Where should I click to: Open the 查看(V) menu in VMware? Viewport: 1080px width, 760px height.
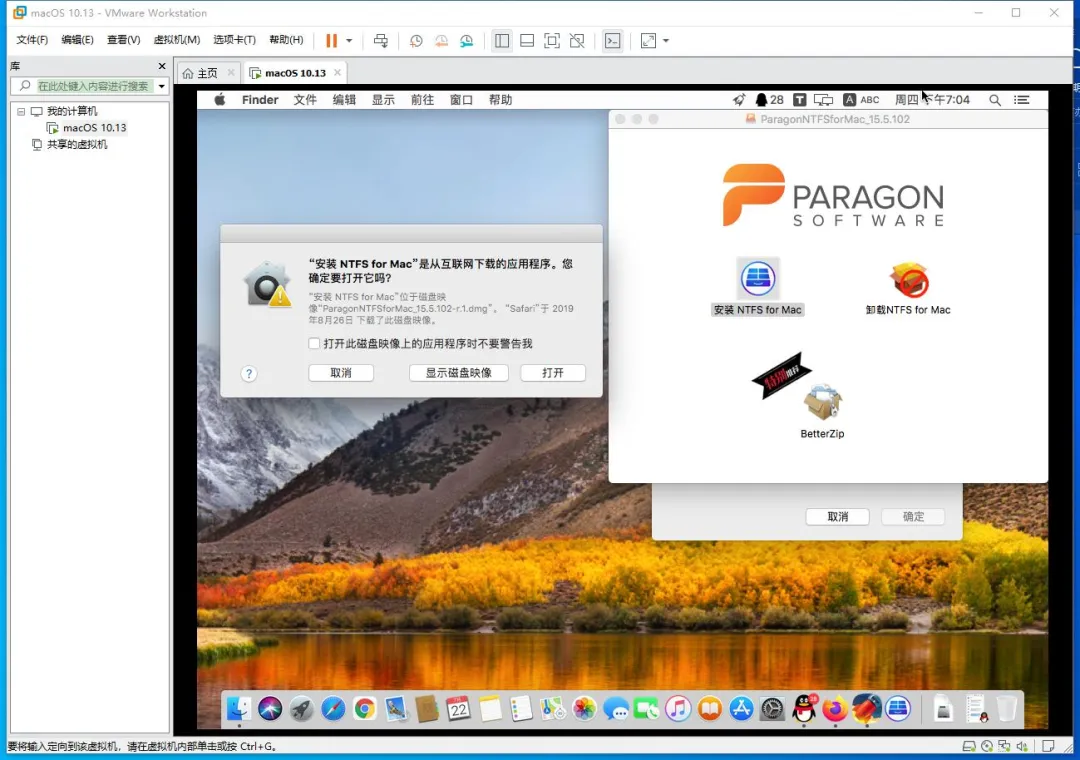tap(123, 40)
